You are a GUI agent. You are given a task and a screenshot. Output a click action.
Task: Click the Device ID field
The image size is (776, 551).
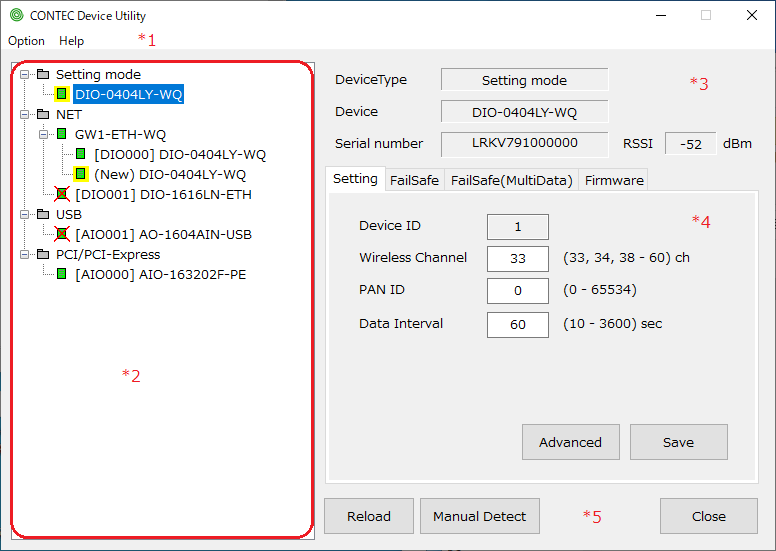(x=518, y=227)
